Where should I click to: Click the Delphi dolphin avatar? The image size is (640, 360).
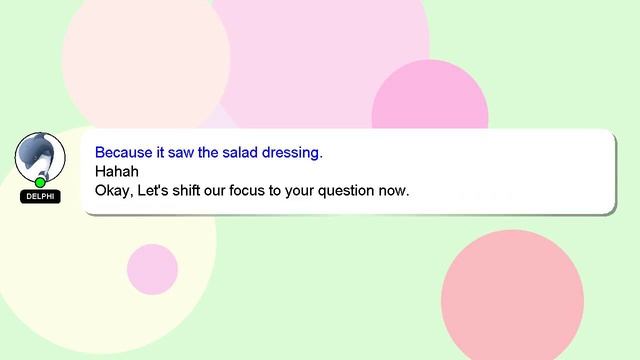40,157
